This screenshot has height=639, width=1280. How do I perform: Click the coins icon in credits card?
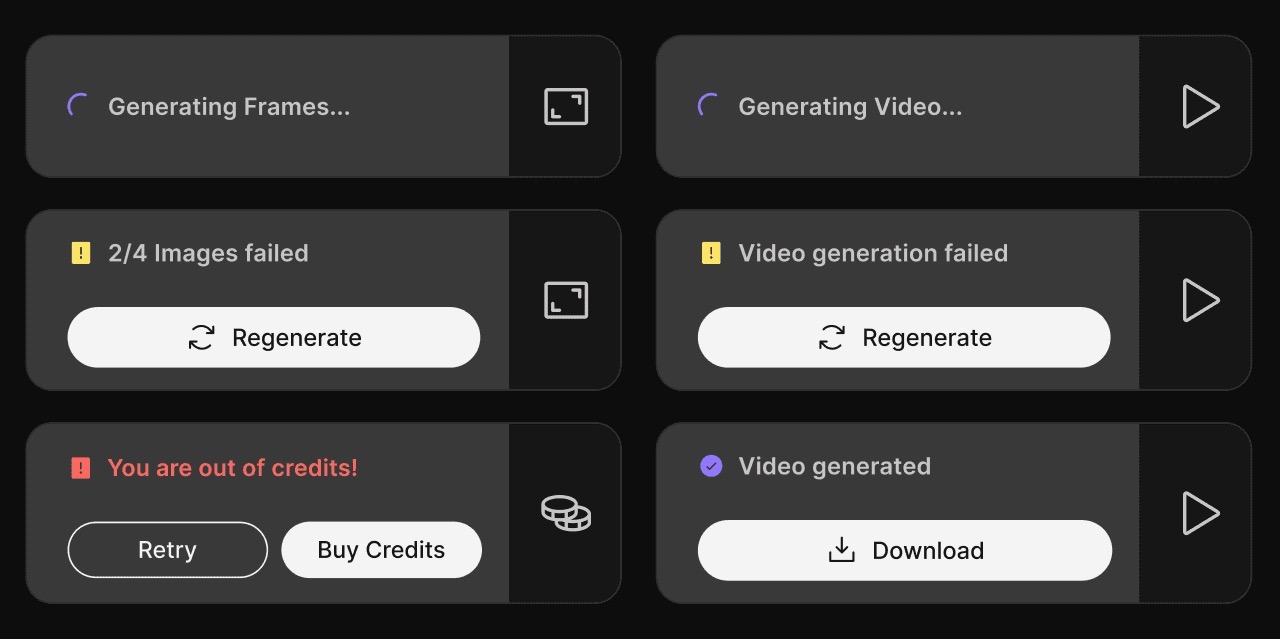pos(566,513)
